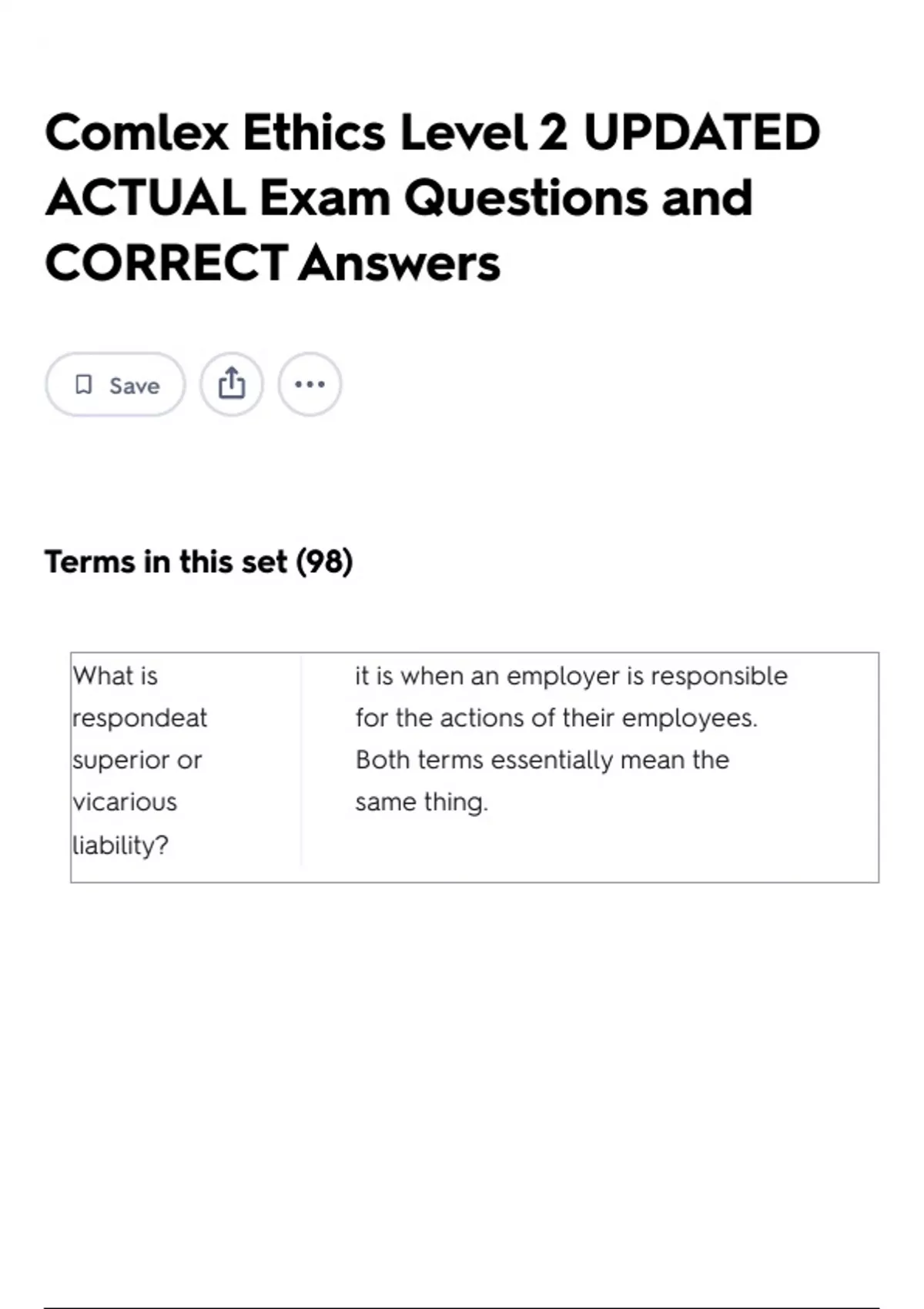Open the three-dot more options menu
The height and width of the screenshot is (1309, 924).
[310, 383]
